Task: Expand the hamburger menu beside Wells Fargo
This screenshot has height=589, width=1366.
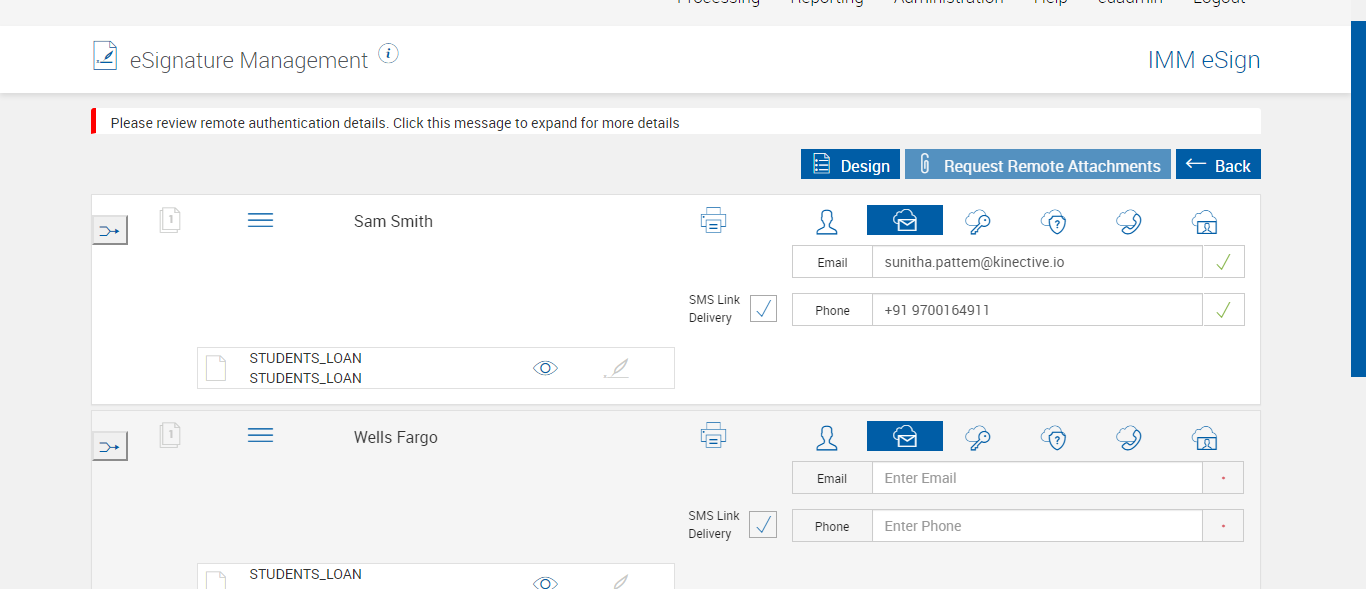Action: tap(260, 436)
